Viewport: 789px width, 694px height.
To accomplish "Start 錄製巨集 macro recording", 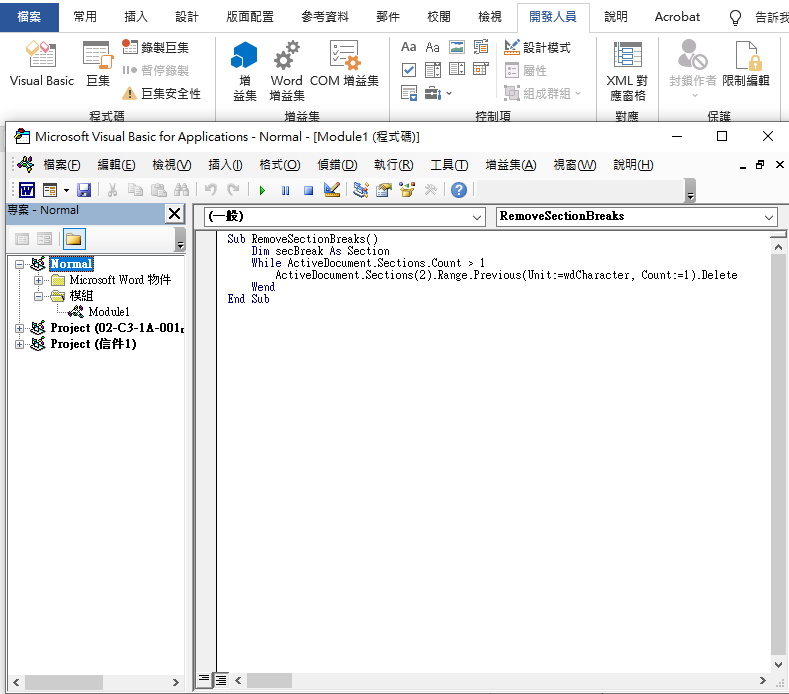I will click(155, 47).
